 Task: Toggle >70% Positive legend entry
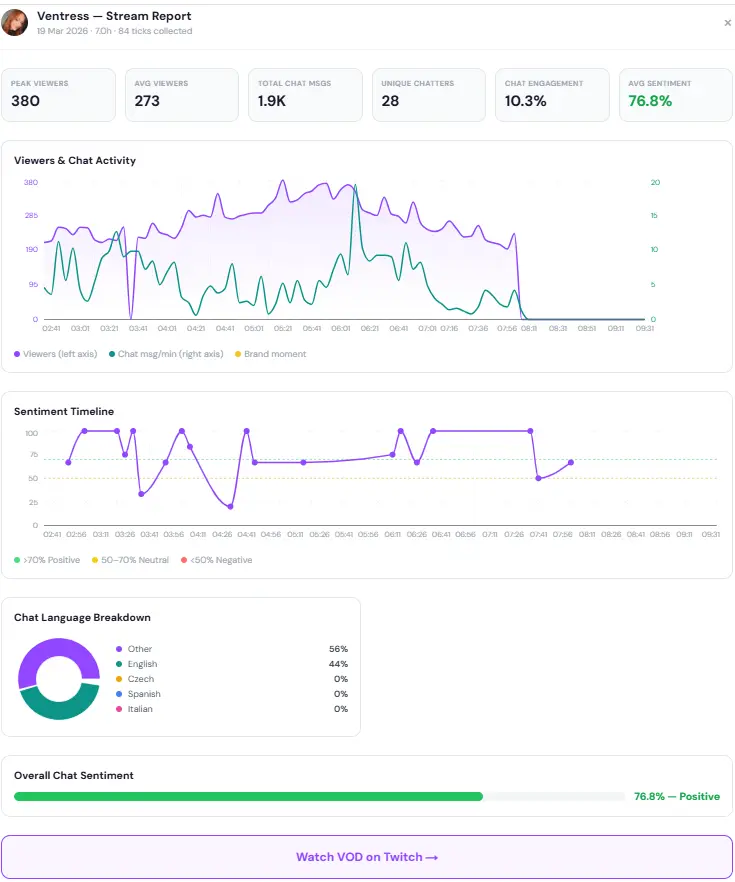point(47,560)
